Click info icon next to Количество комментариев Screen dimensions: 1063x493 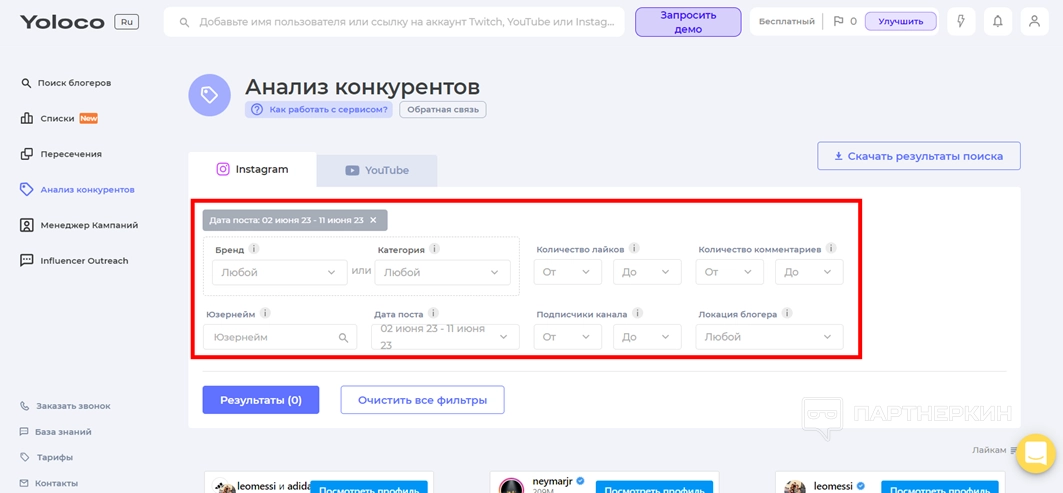click(831, 249)
